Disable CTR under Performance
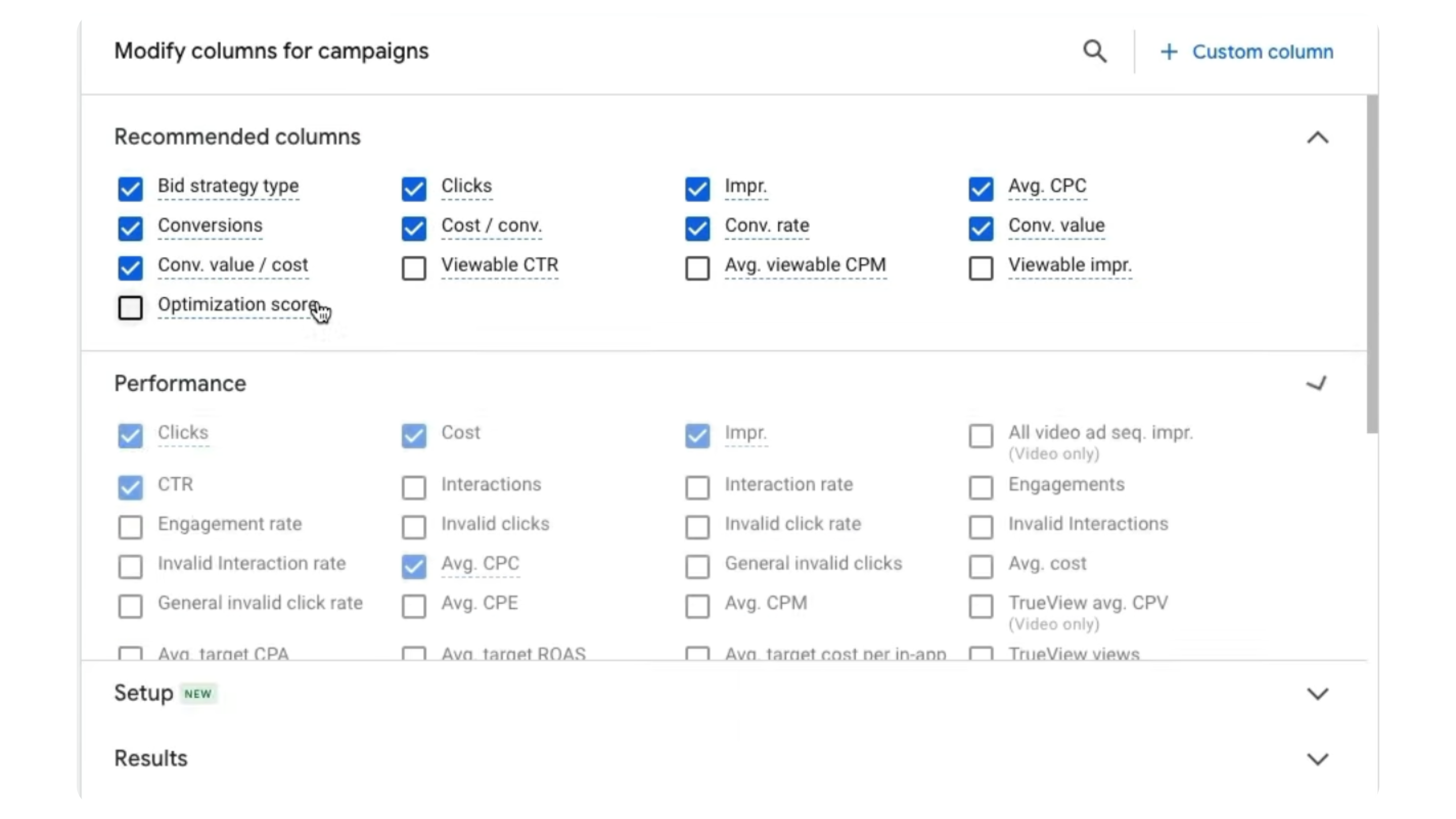The image size is (1456, 819). tap(130, 487)
